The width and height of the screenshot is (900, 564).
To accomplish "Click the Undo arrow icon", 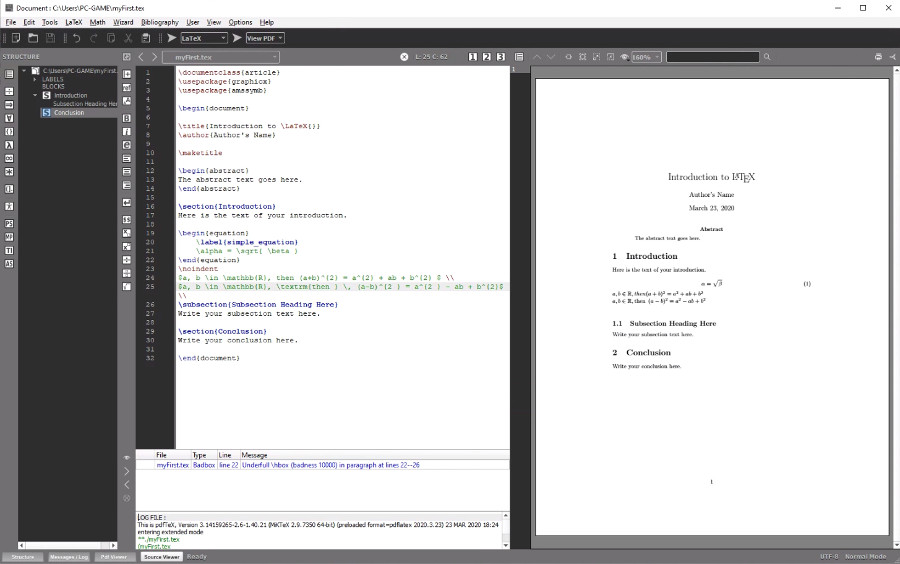I will (x=77, y=38).
